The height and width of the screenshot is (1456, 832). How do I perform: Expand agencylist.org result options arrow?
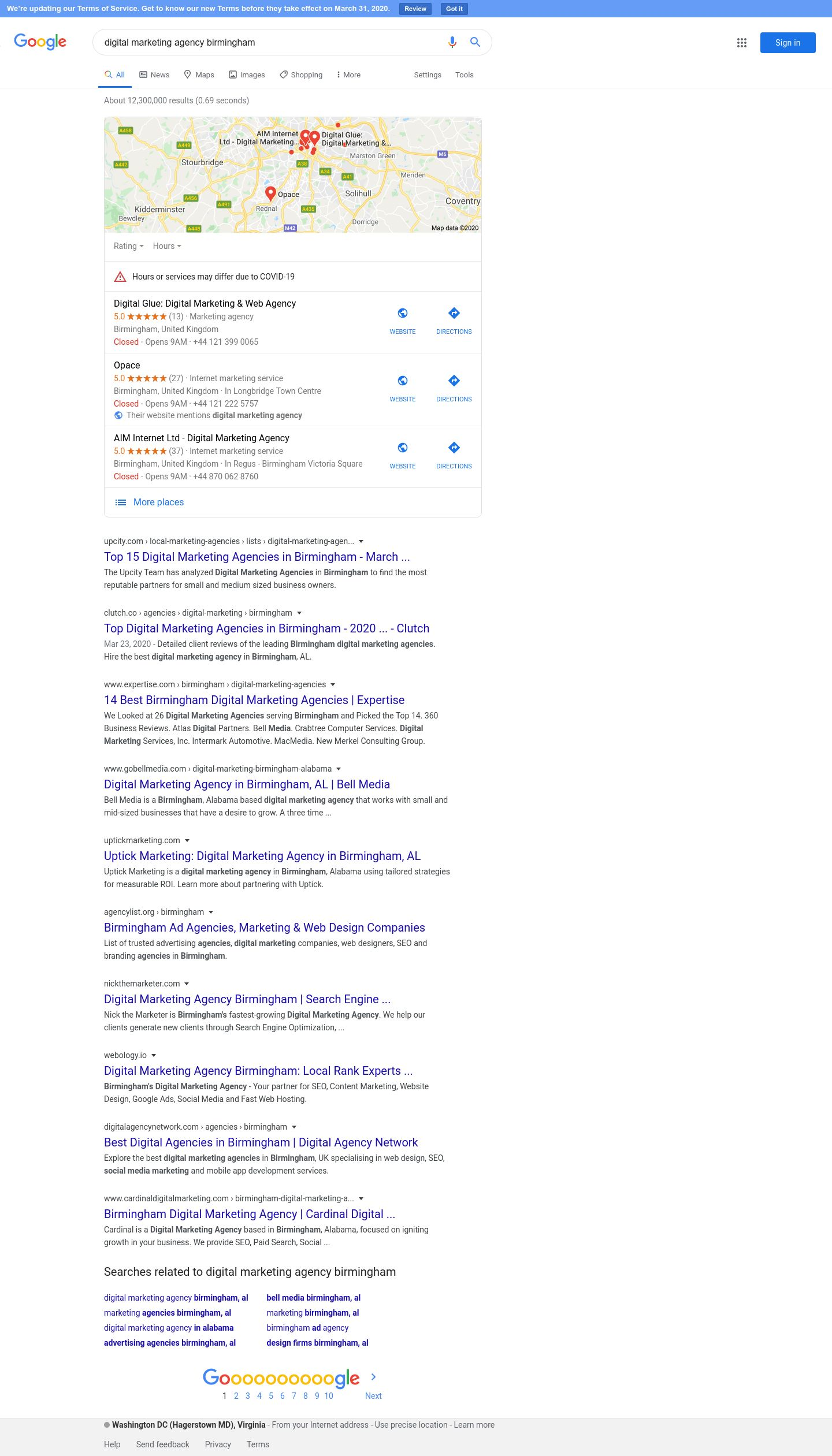coord(211,913)
